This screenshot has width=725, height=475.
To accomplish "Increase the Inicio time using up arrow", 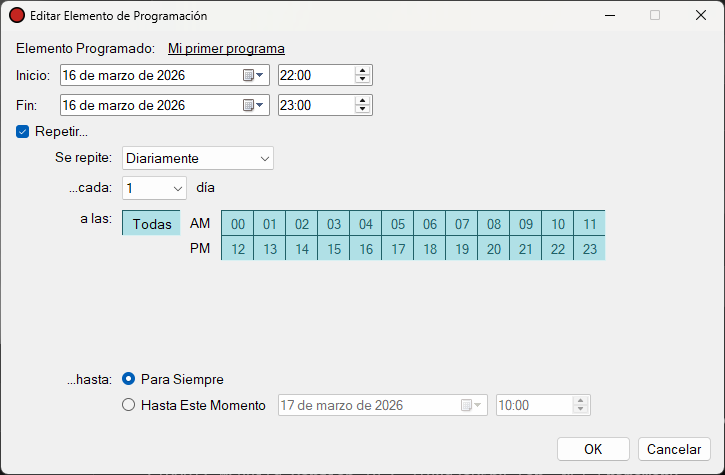I will (x=362, y=71).
